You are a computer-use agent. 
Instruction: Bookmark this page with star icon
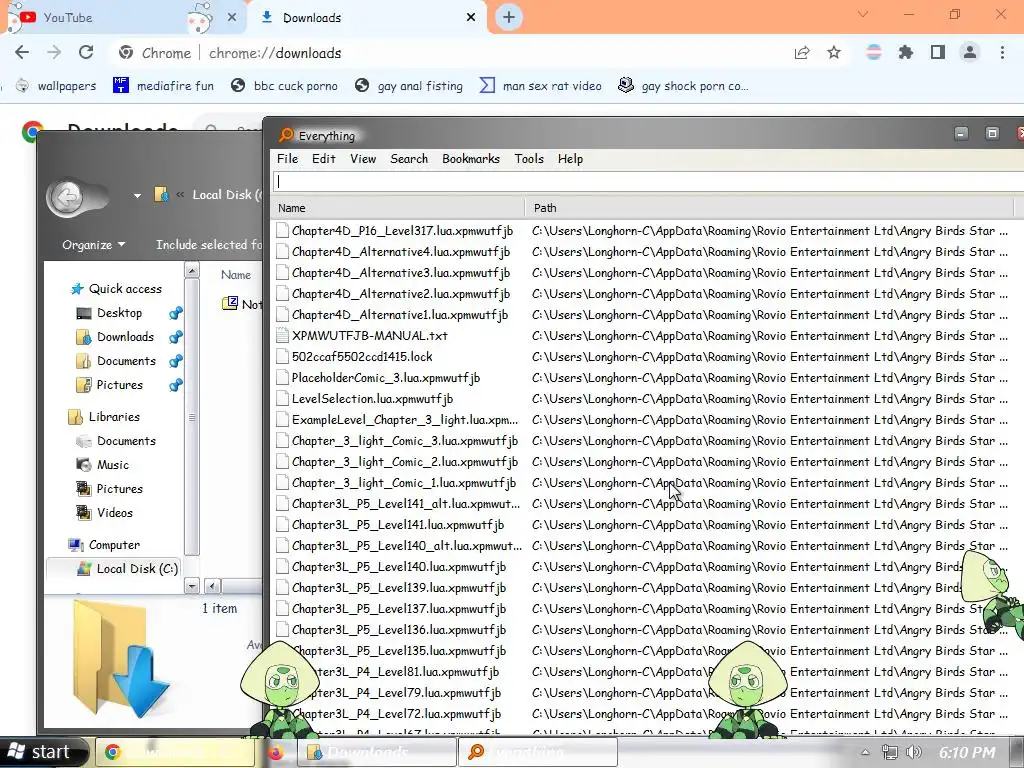tap(834, 53)
